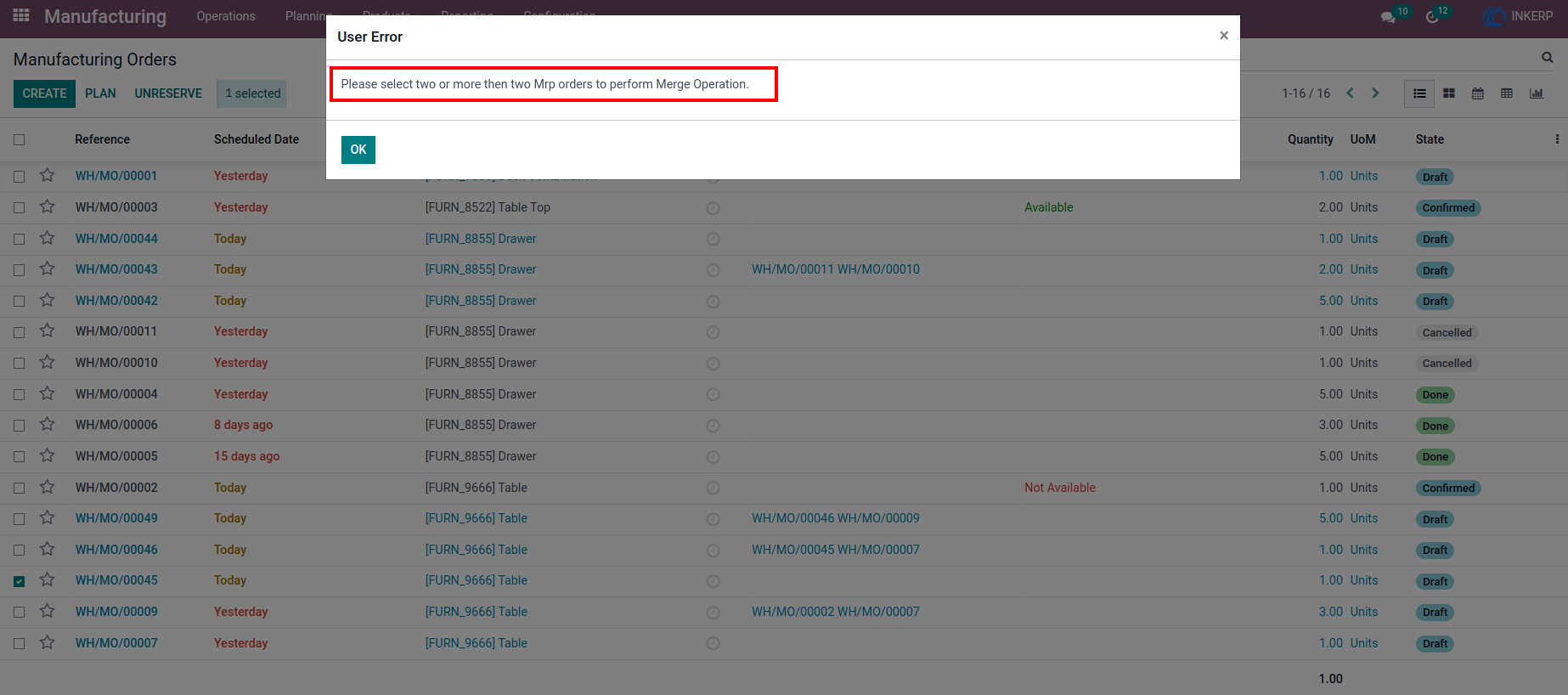This screenshot has height=695, width=1568.
Task: Click OK in the User Error dialog
Action: (x=358, y=150)
